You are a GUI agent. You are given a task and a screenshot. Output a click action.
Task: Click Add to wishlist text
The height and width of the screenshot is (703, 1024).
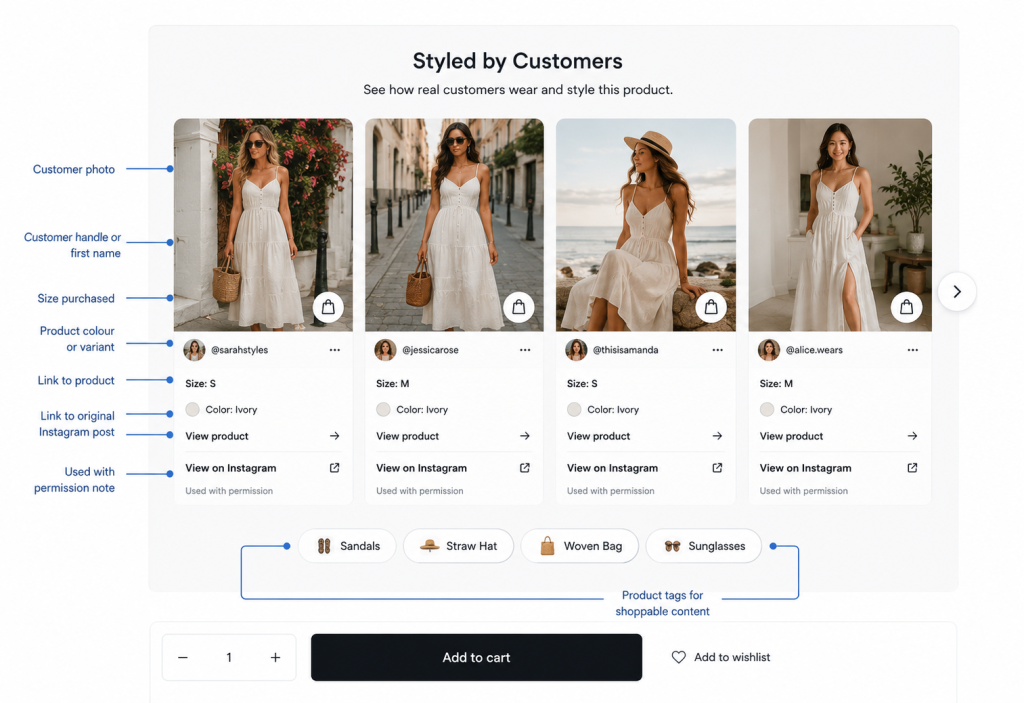point(732,657)
